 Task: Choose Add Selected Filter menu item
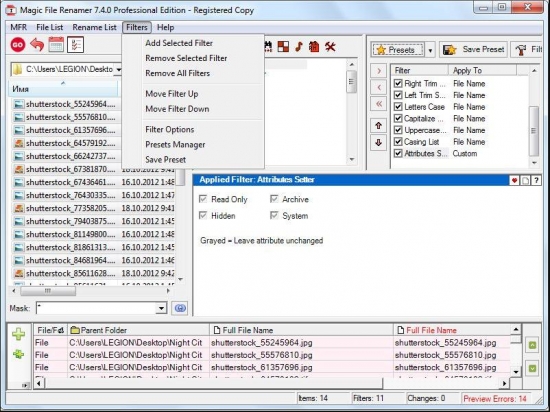click(x=179, y=43)
